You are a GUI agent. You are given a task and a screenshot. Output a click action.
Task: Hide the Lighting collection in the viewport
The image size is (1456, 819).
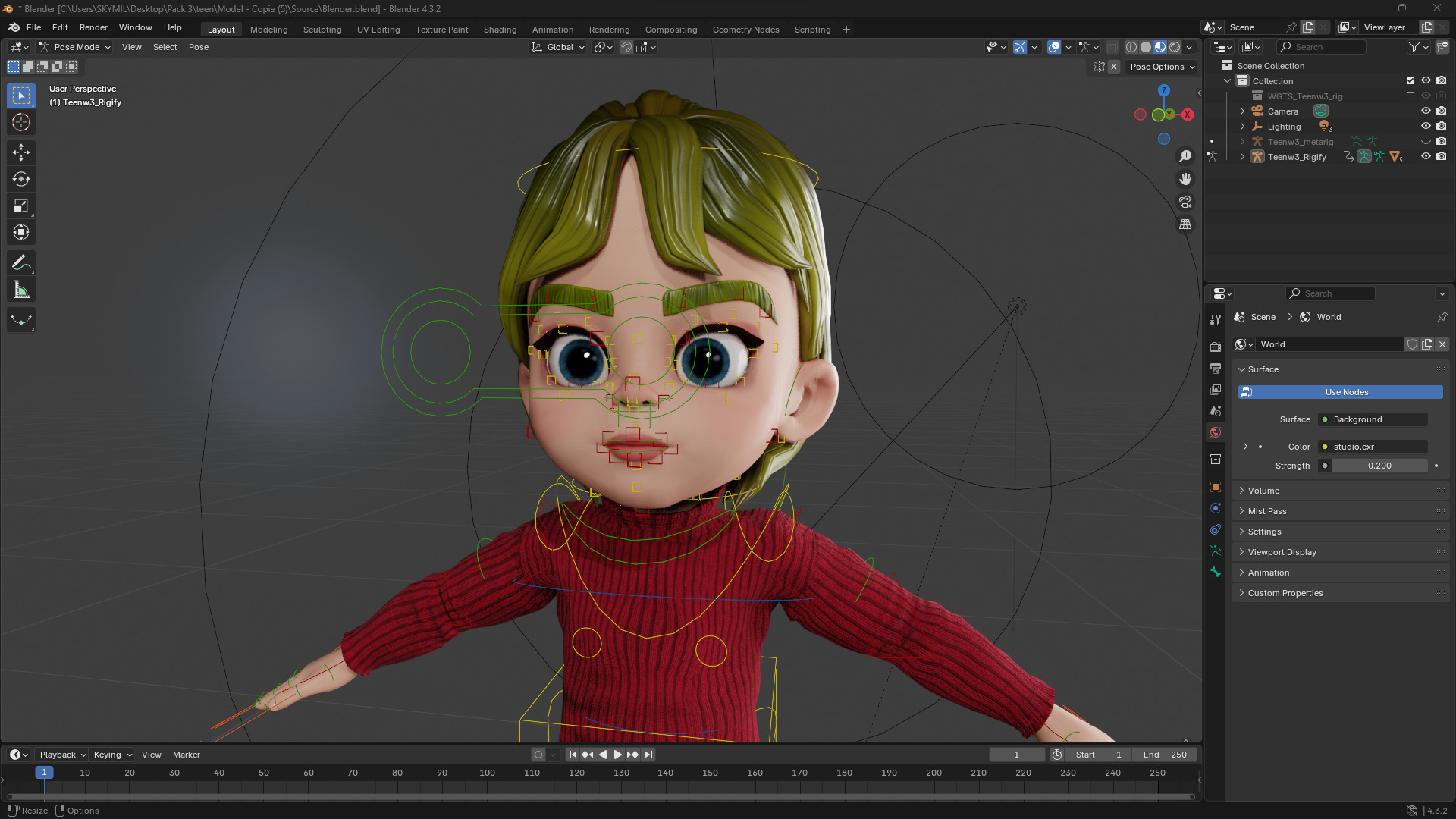pyautogui.click(x=1426, y=126)
